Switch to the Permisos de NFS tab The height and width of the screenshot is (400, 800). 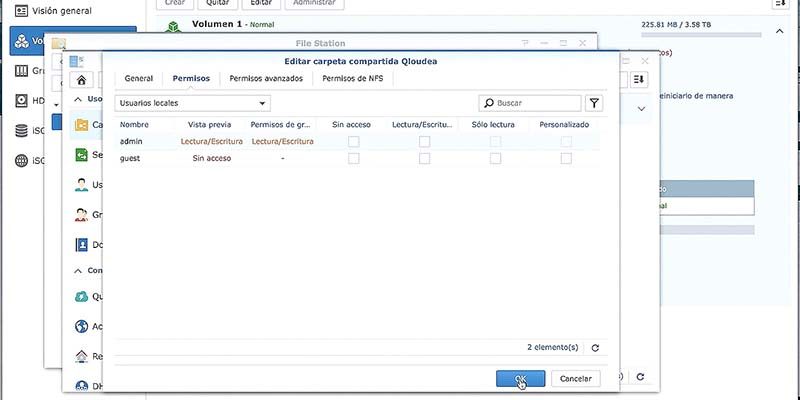point(353,79)
